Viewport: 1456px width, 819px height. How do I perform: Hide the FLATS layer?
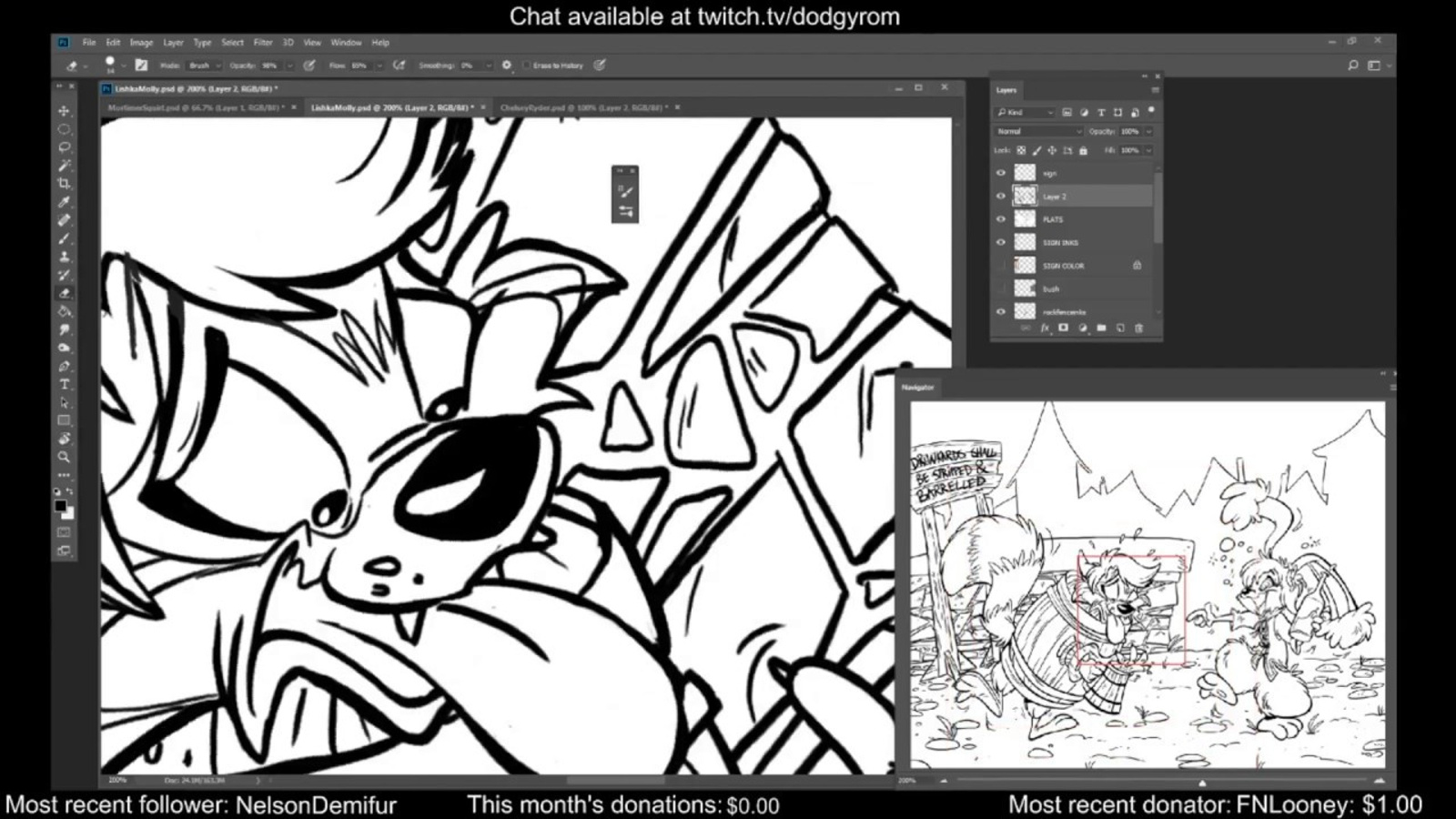pyautogui.click(x=1001, y=219)
